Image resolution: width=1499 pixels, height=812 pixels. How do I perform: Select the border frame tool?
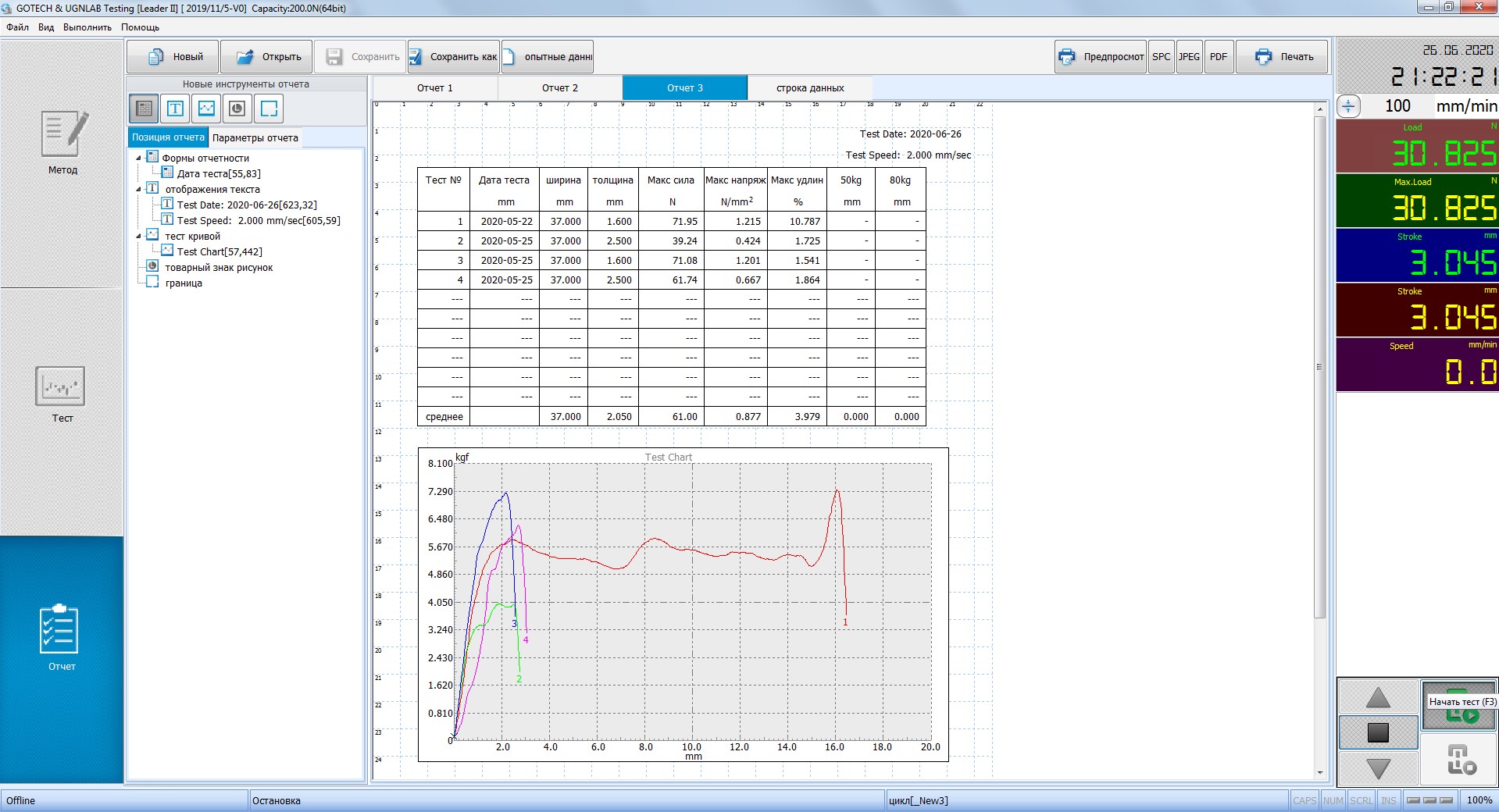[269, 109]
